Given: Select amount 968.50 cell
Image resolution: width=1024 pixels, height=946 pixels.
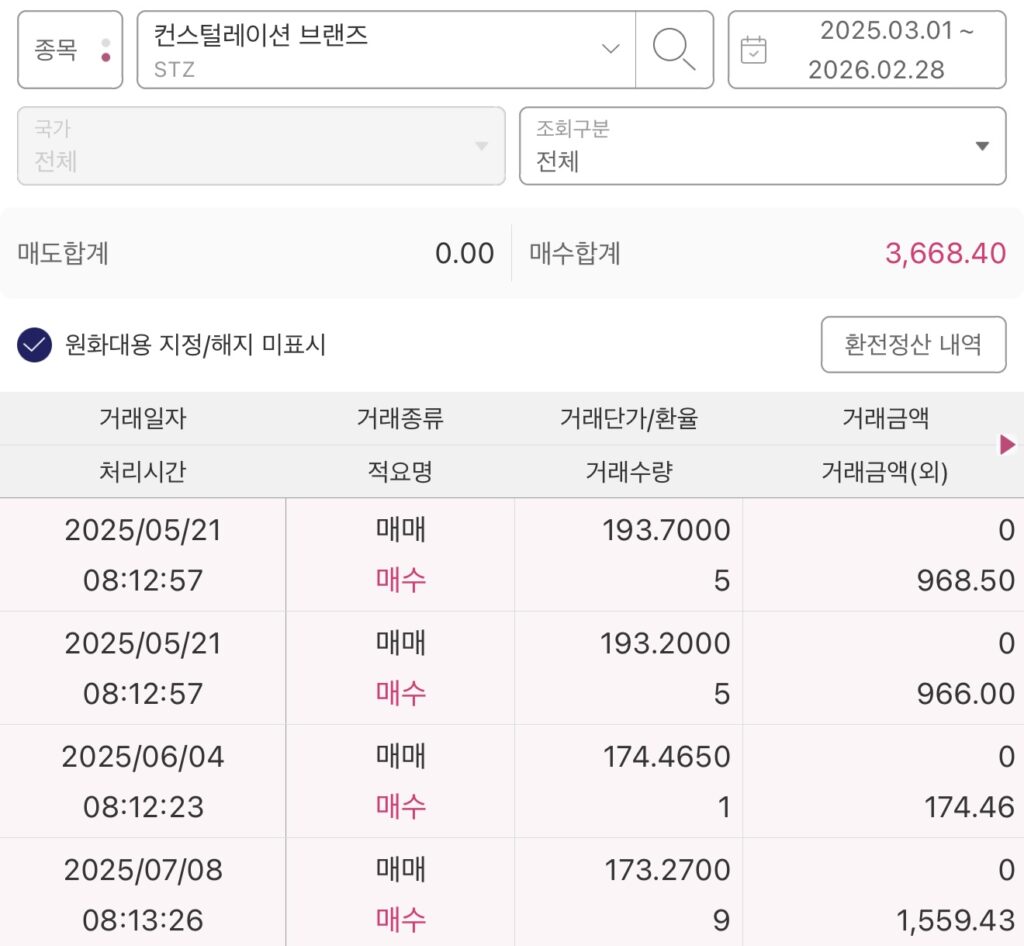Looking at the screenshot, I should click(965, 580).
